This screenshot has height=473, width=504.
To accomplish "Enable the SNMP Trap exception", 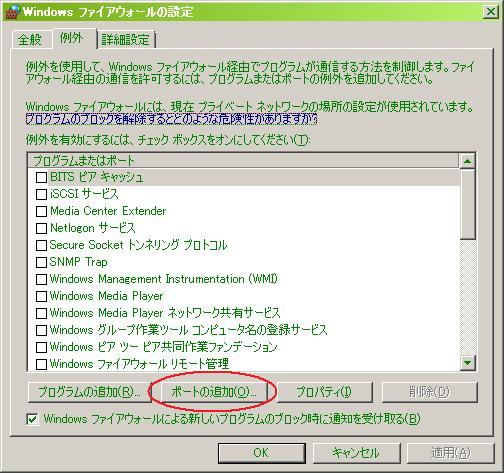I will tap(41, 262).
